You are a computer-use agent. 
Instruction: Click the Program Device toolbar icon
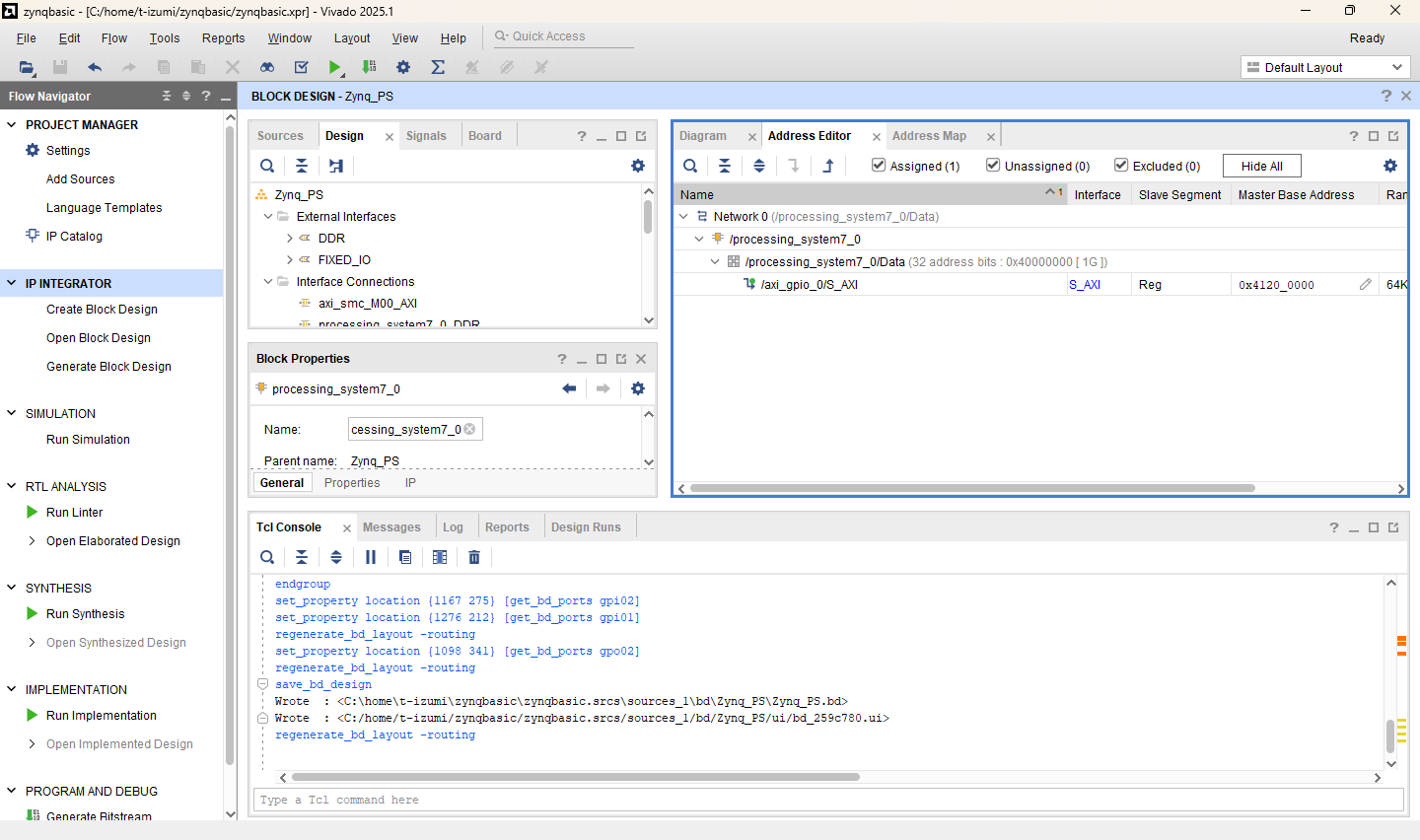pyautogui.click(x=369, y=67)
